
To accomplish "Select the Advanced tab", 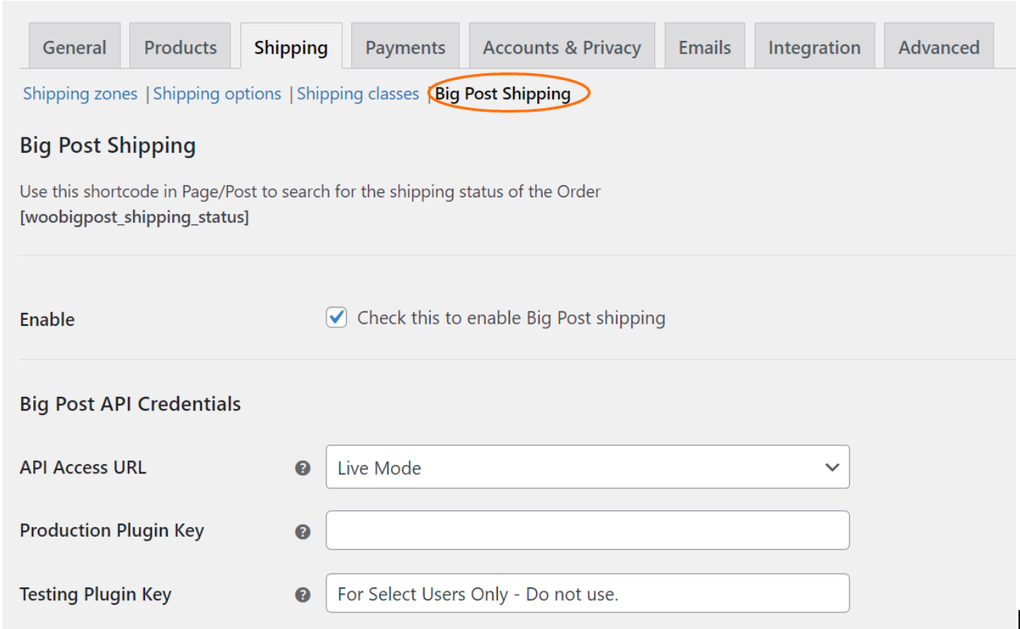I will tap(938, 46).
